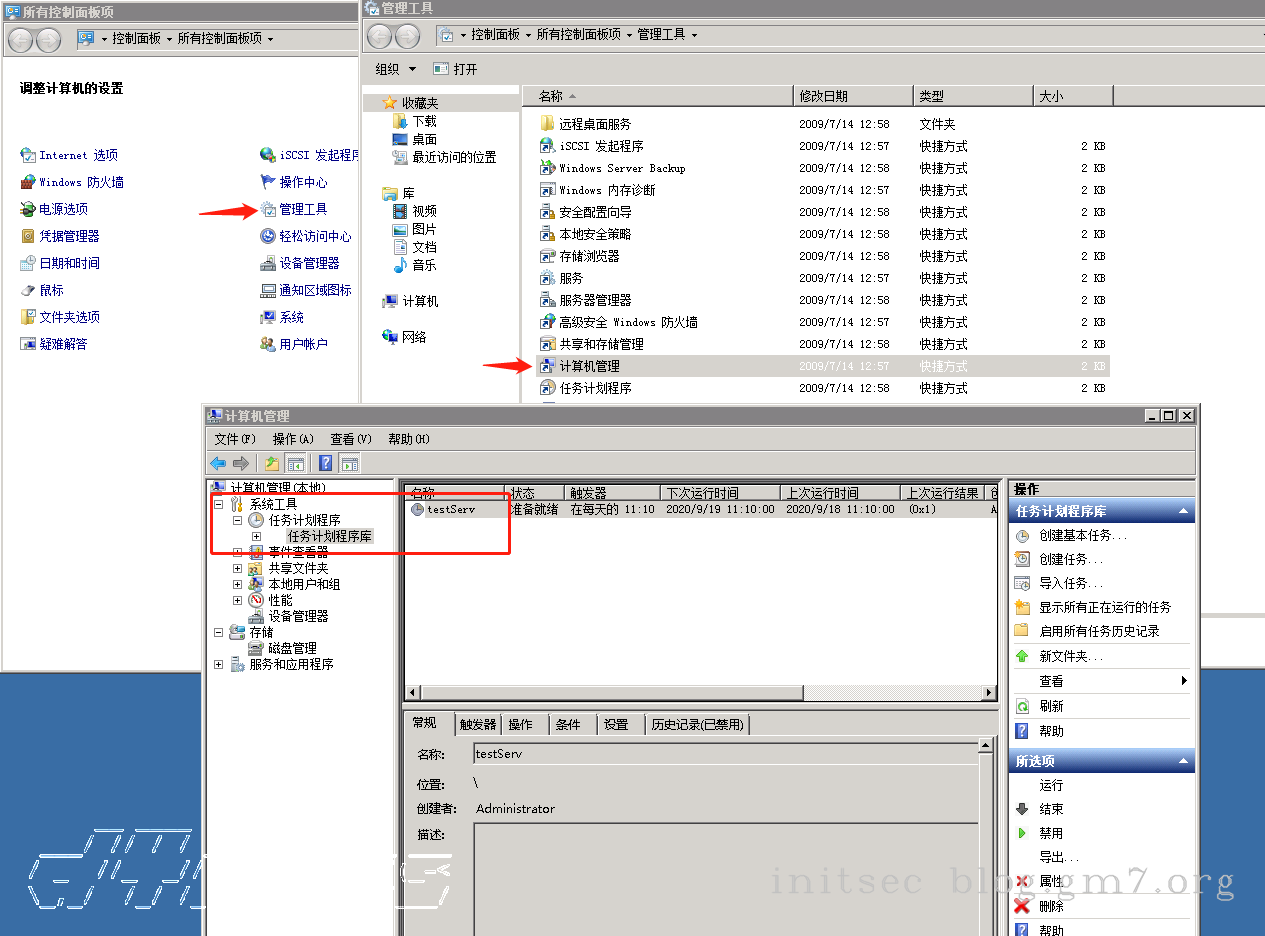Select the testServ task row

click(x=450, y=509)
